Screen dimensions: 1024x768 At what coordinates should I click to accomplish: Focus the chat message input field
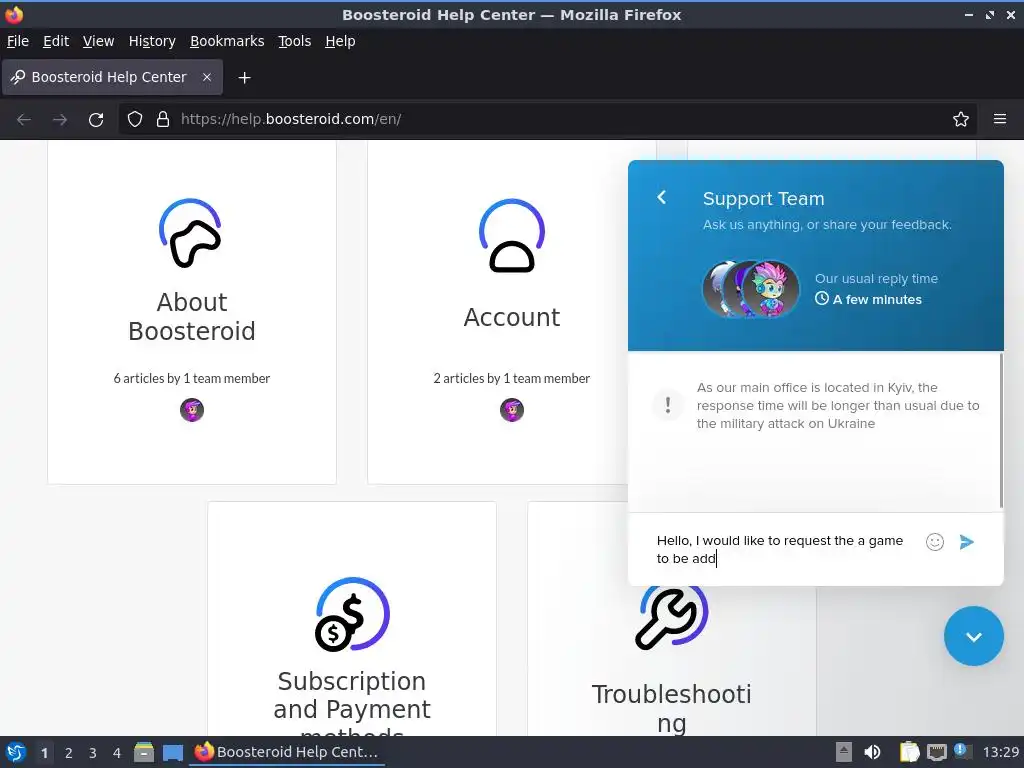(780, 549)
